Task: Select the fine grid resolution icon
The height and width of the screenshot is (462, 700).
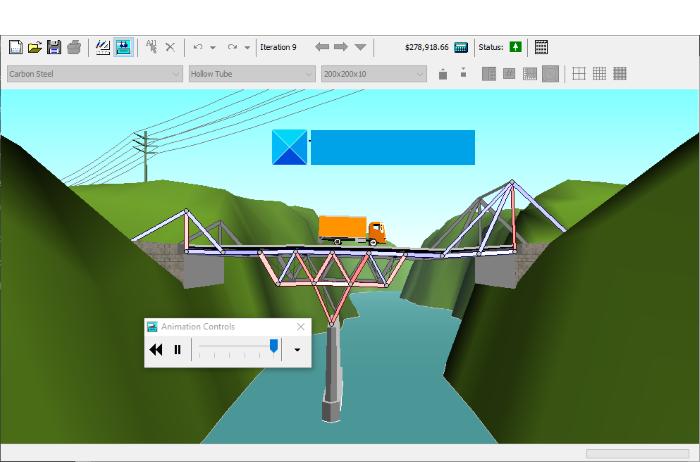Action: [x=620, y=74]
